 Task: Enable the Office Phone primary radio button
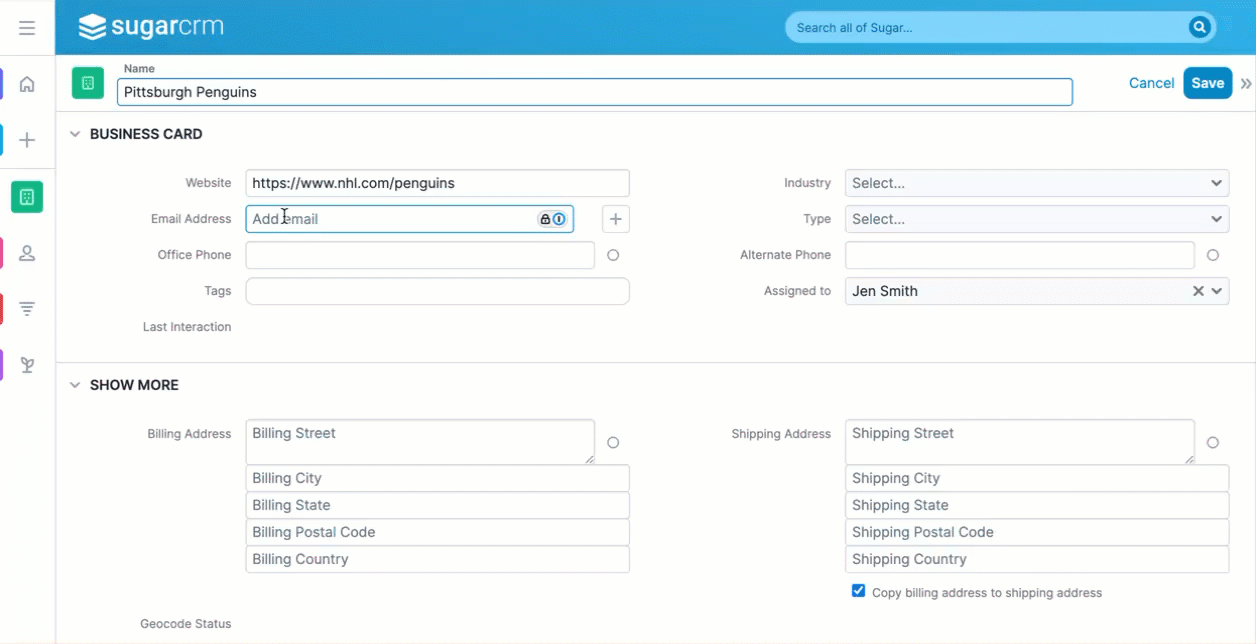click(613, 255)
